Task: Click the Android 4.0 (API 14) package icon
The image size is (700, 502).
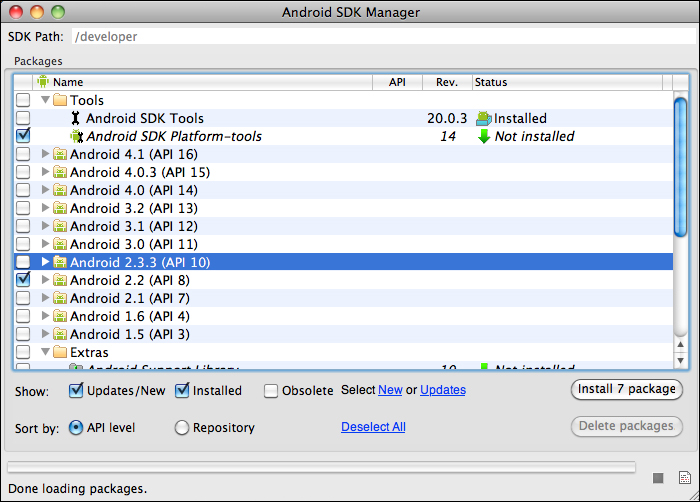Action: 60,190
